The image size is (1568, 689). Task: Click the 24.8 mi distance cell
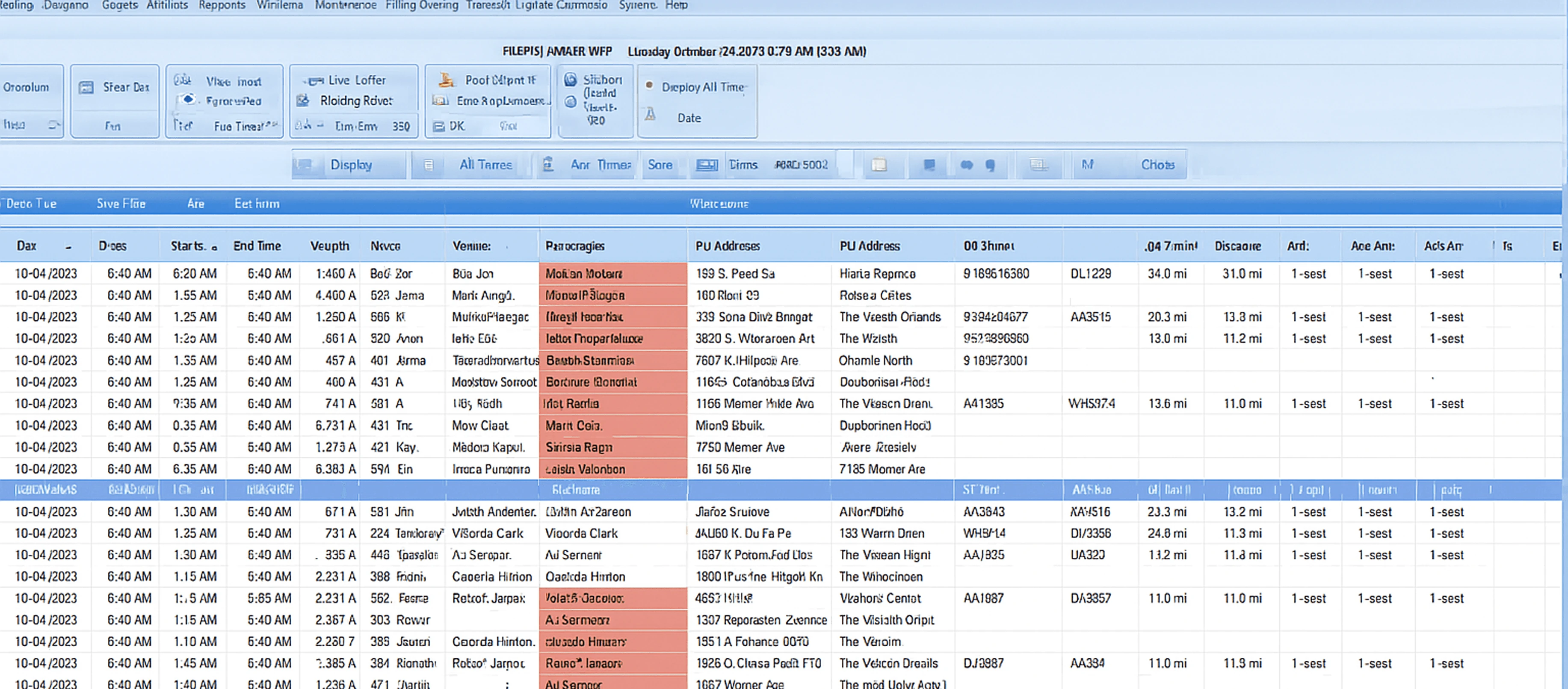[x=1167, y=534]
